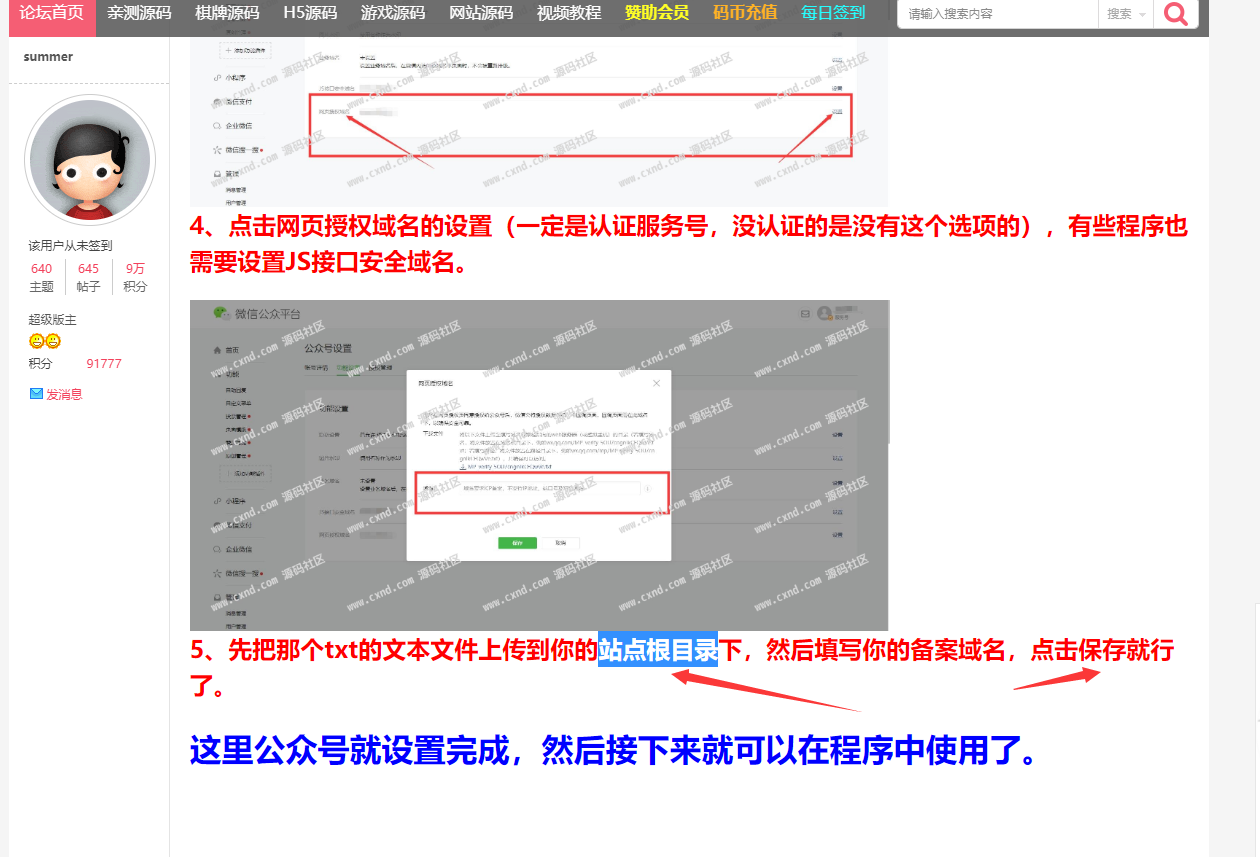This screenshot has width=1260, height=857.
Task: Open the 游戏源码 nav item
Action: pyautogui.click(x=393, y=14)
